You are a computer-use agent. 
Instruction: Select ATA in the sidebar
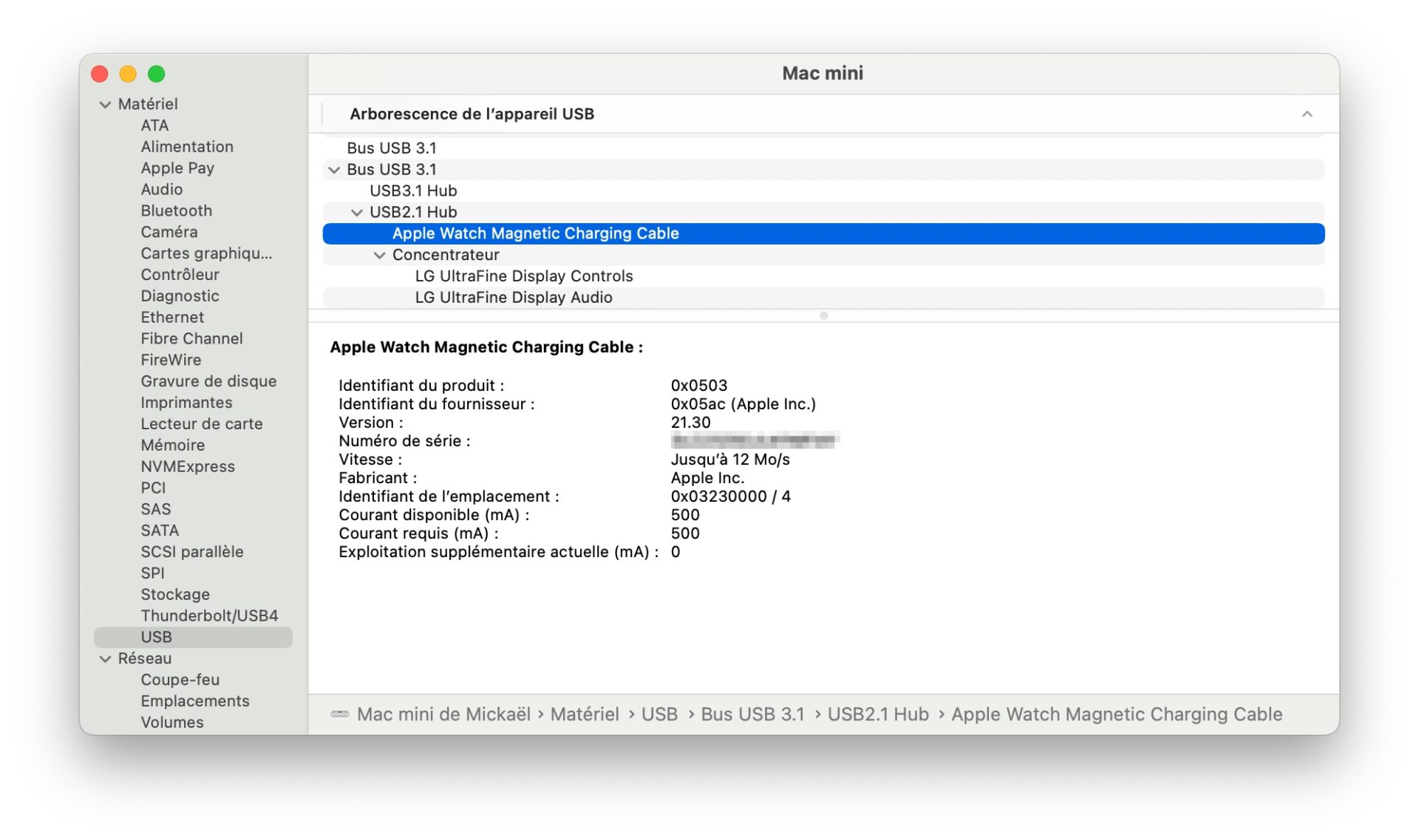pyautogui.click(x=154, y=126)
